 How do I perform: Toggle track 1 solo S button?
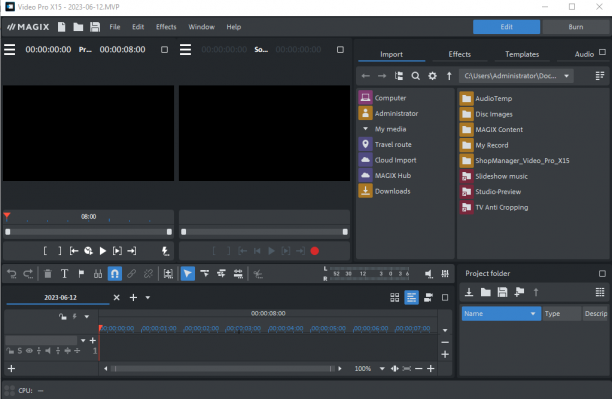[x=20, y=351]
